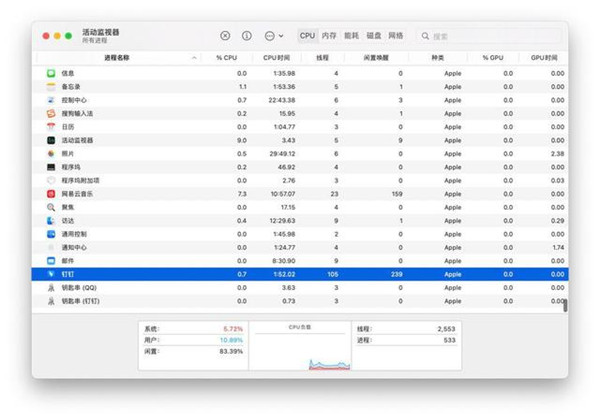Viewport: 600px width, 420px height.
Task: Switch to the 内存 (Memory) tab
Action: (330, 35)
